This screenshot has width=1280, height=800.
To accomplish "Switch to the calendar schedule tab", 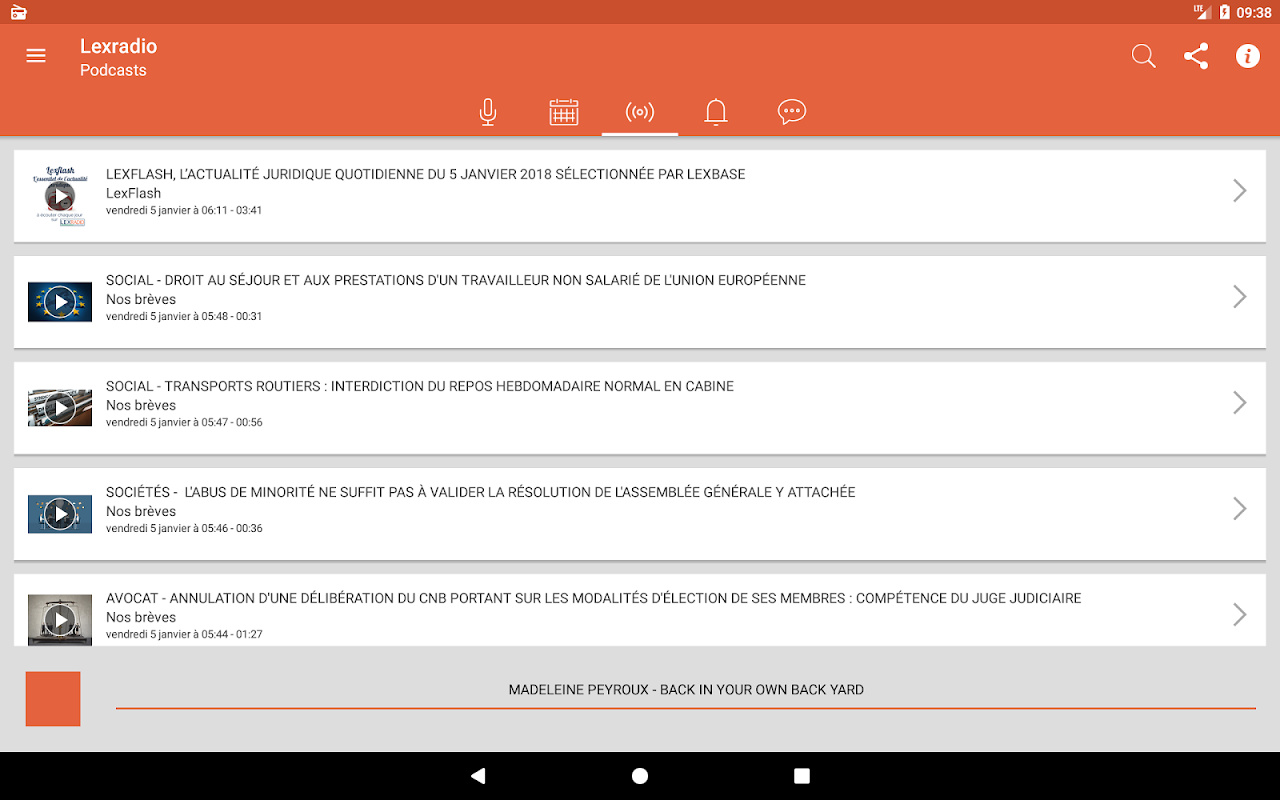I will [x=564, y=112].
